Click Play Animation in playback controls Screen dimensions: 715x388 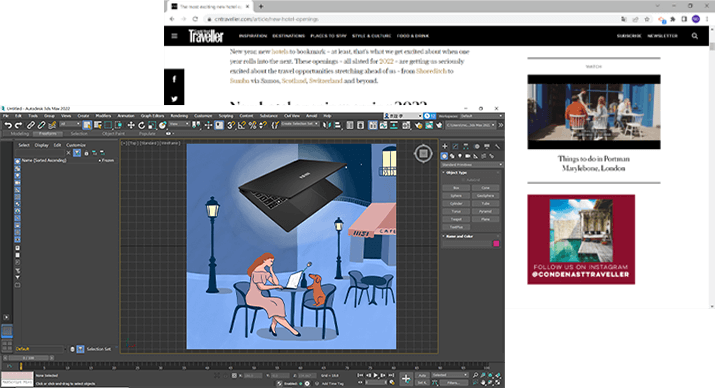(x=376, y=375)
